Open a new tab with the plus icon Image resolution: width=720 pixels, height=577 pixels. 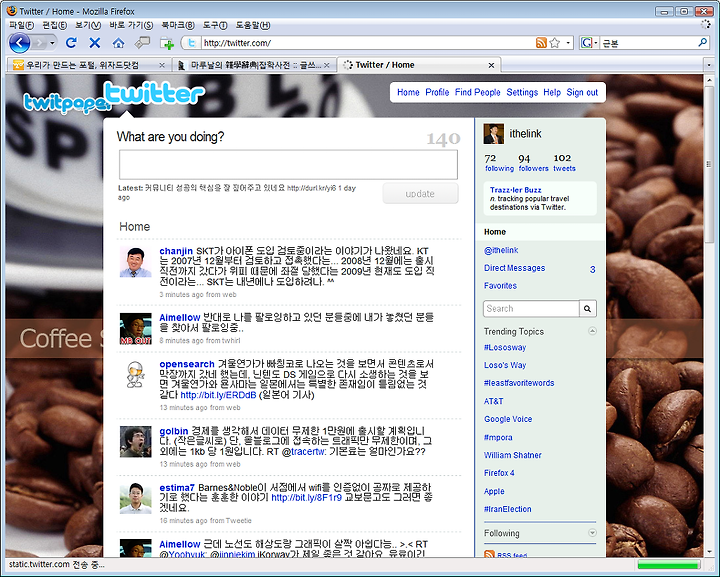(167, 43)
